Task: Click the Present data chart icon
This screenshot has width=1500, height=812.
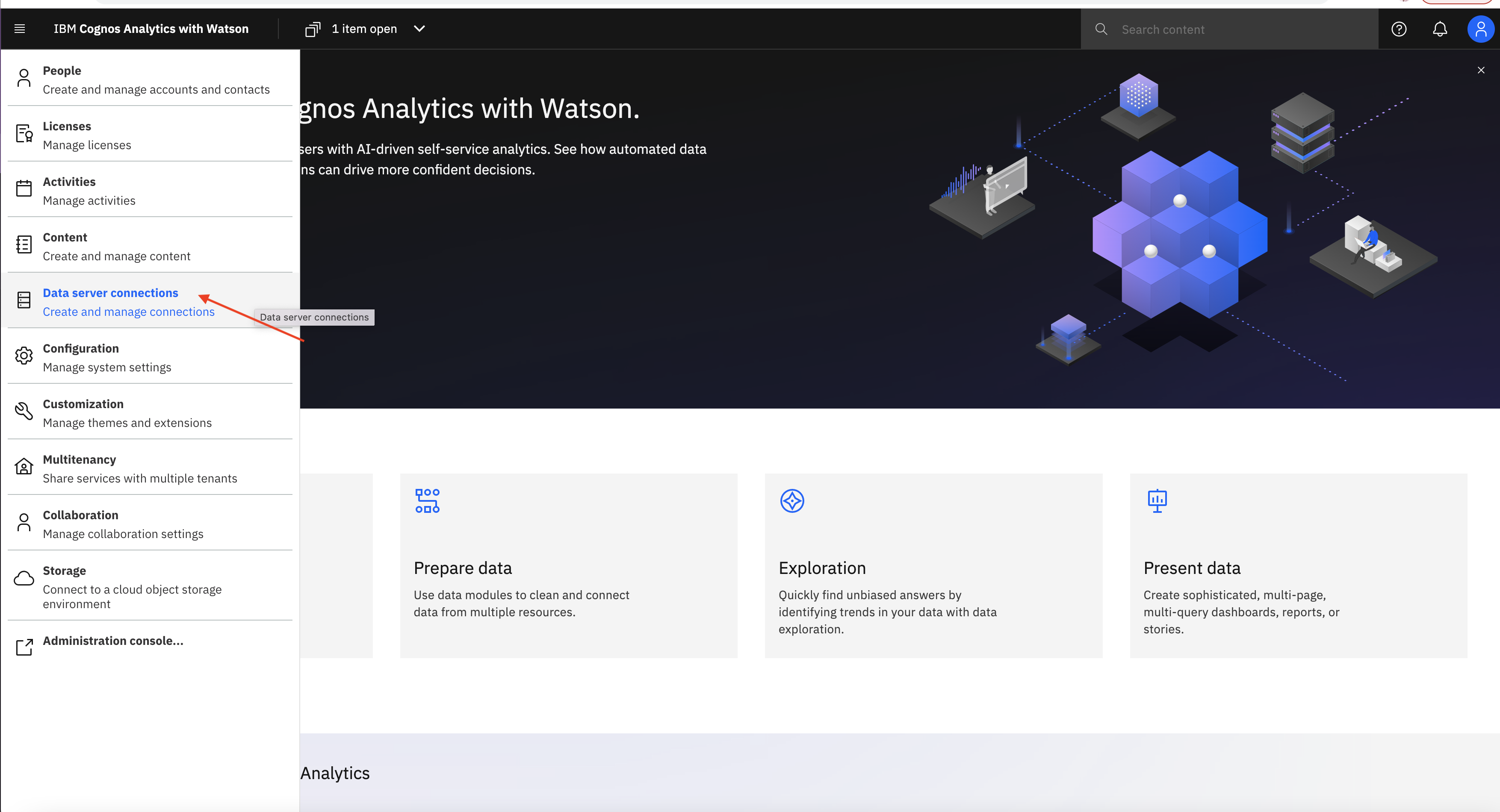Action: [1157, 500]
